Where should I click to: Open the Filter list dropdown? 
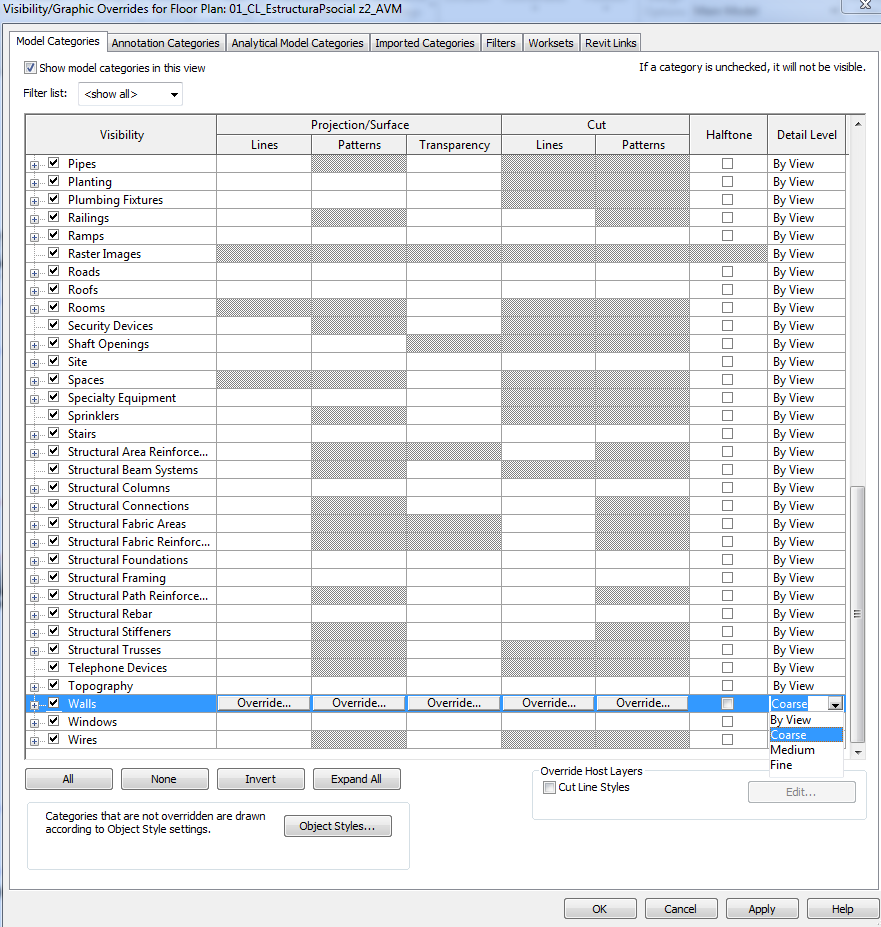click(x=130, y=94)
